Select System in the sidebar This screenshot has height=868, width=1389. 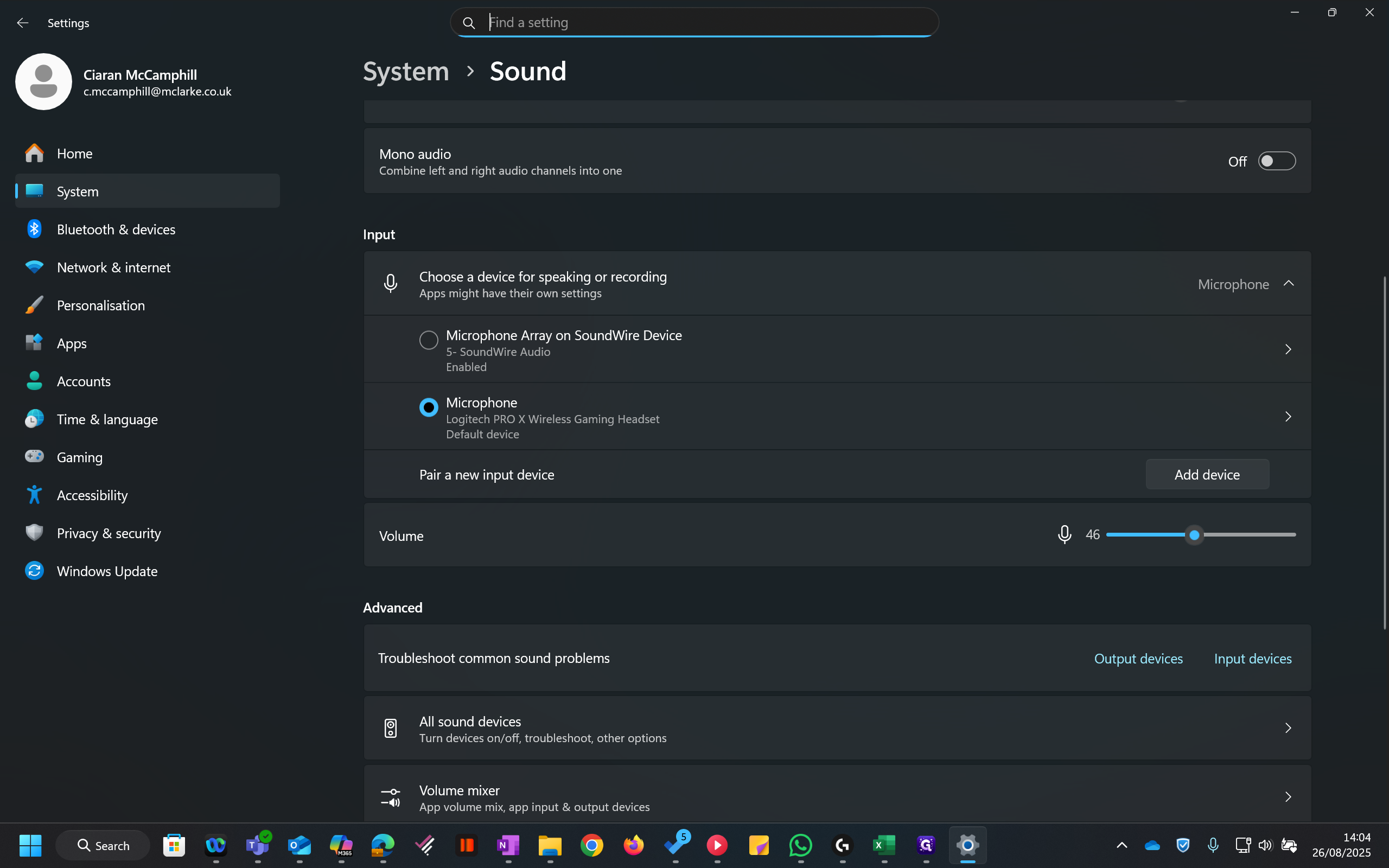(148, 191)
